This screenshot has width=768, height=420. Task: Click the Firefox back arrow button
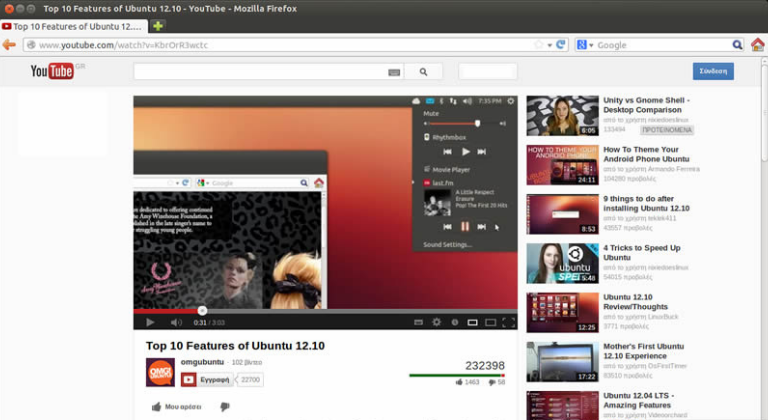pyautogui.click(x=9, y=45)
